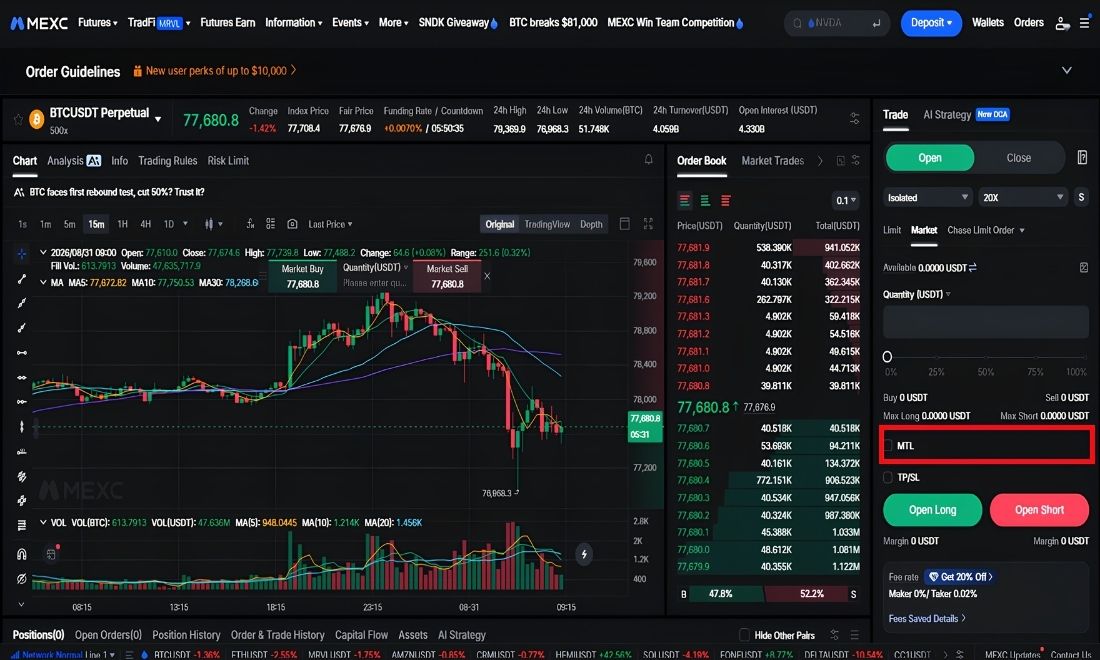
Task: Show buy-only order book view
Action: click(x=705, y=201)
